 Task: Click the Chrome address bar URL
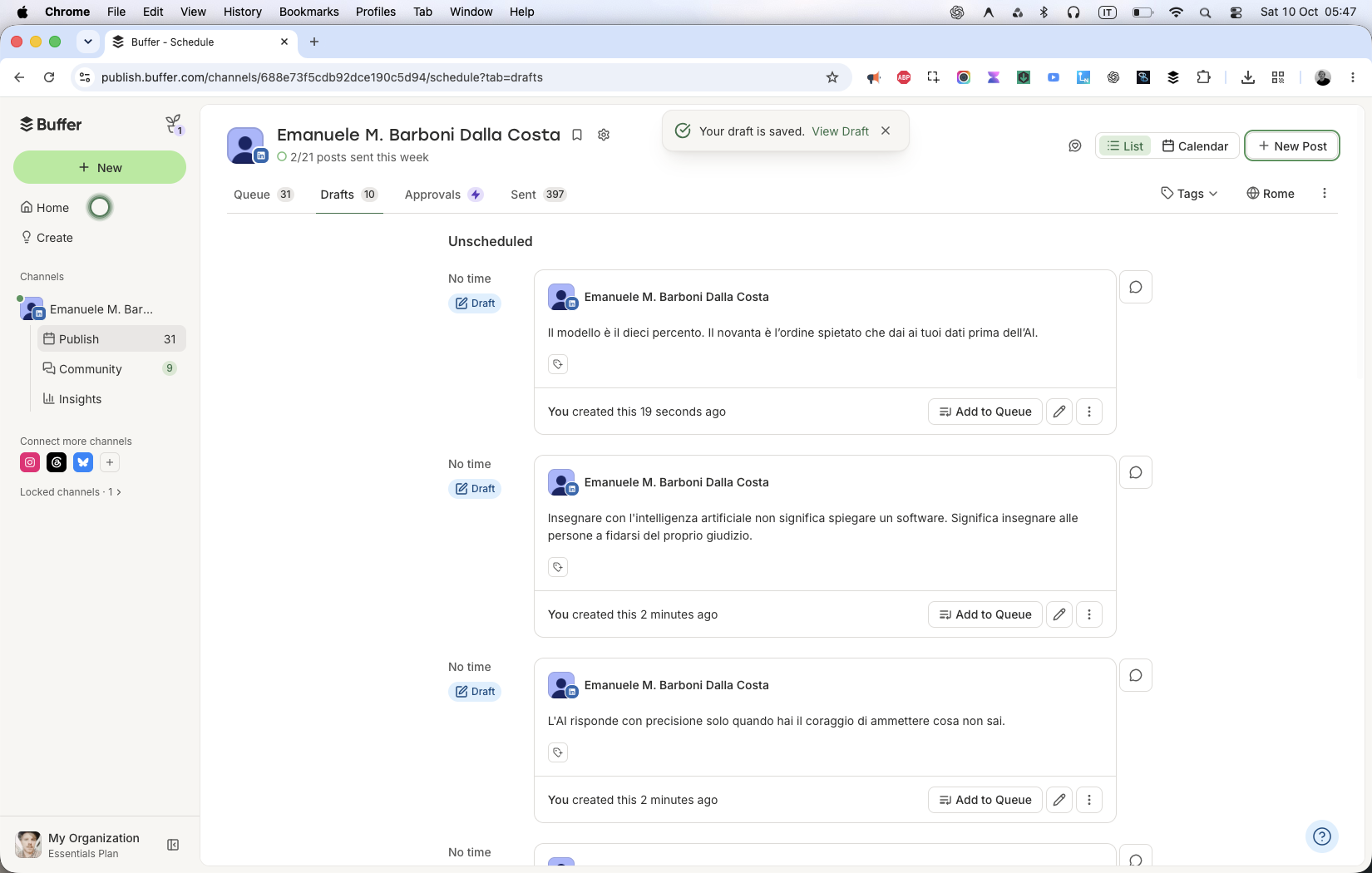tap(322, 77)
